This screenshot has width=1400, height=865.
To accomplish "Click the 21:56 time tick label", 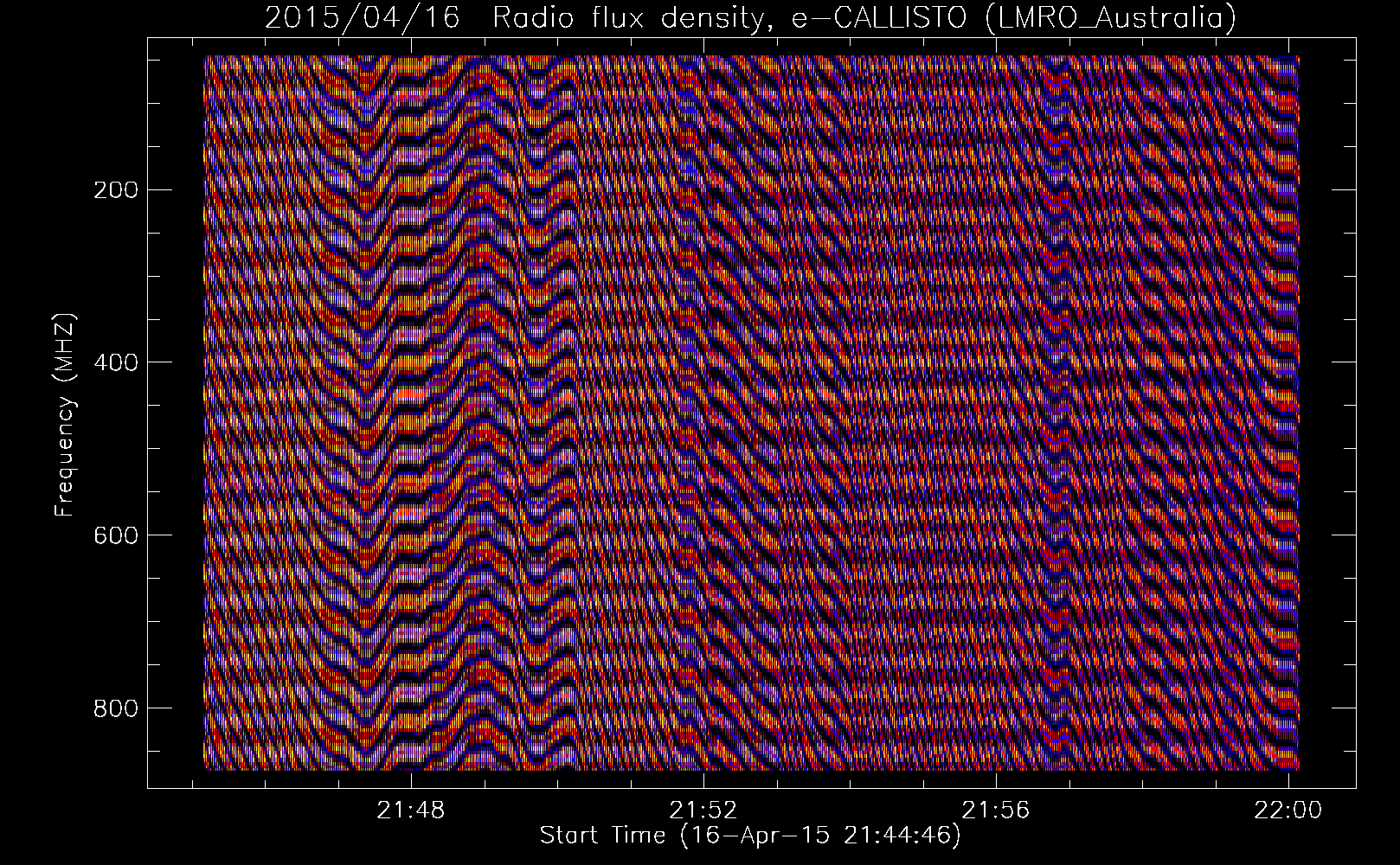I will tap(997, 811).
